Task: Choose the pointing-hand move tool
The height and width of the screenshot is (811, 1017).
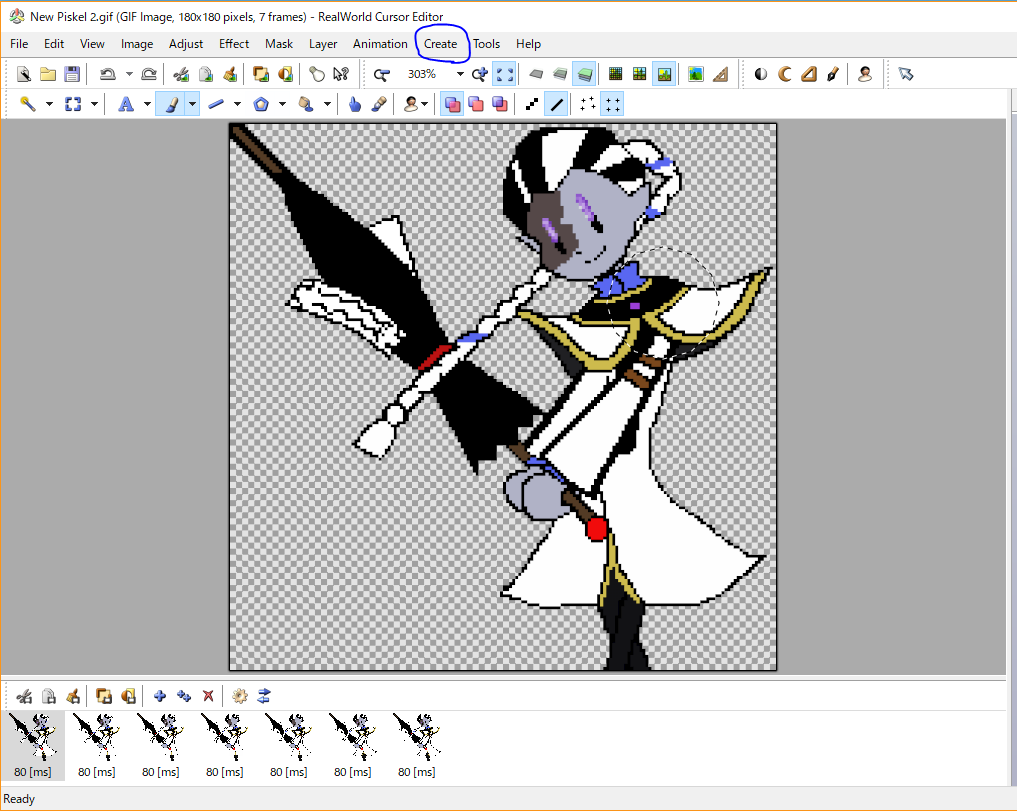Action: pyautogui.click(x=355, y=104)
